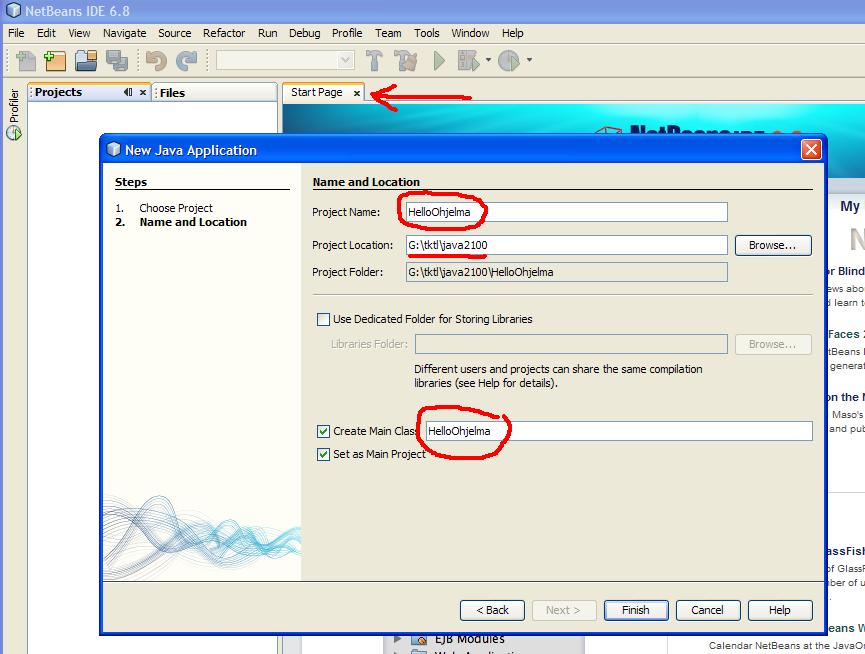This screenshot has height=654, width=865.
Task: Uncheck the Create Main Class checkbox
Action: (323, 431)
